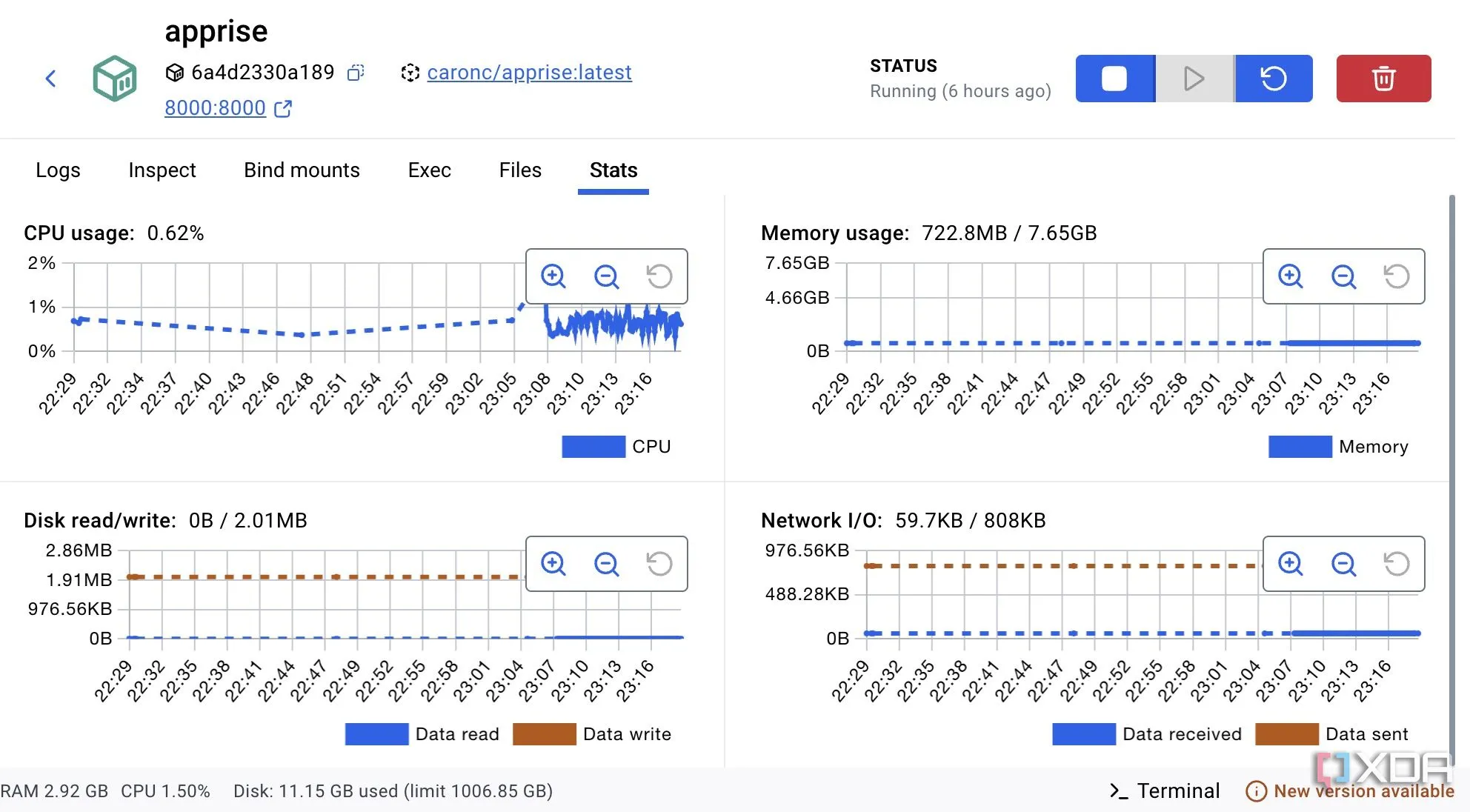Zoom out on the Memory usage chart

1343,276
